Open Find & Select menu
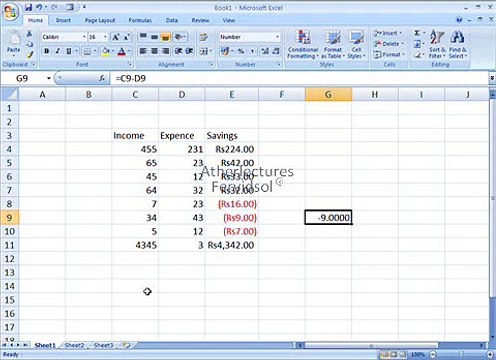 click(458, 45)
